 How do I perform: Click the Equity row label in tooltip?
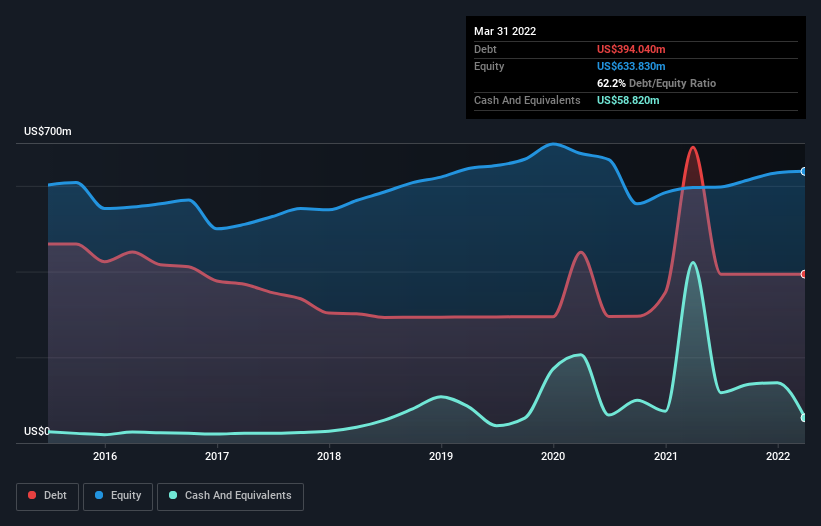tap(489, 66)
